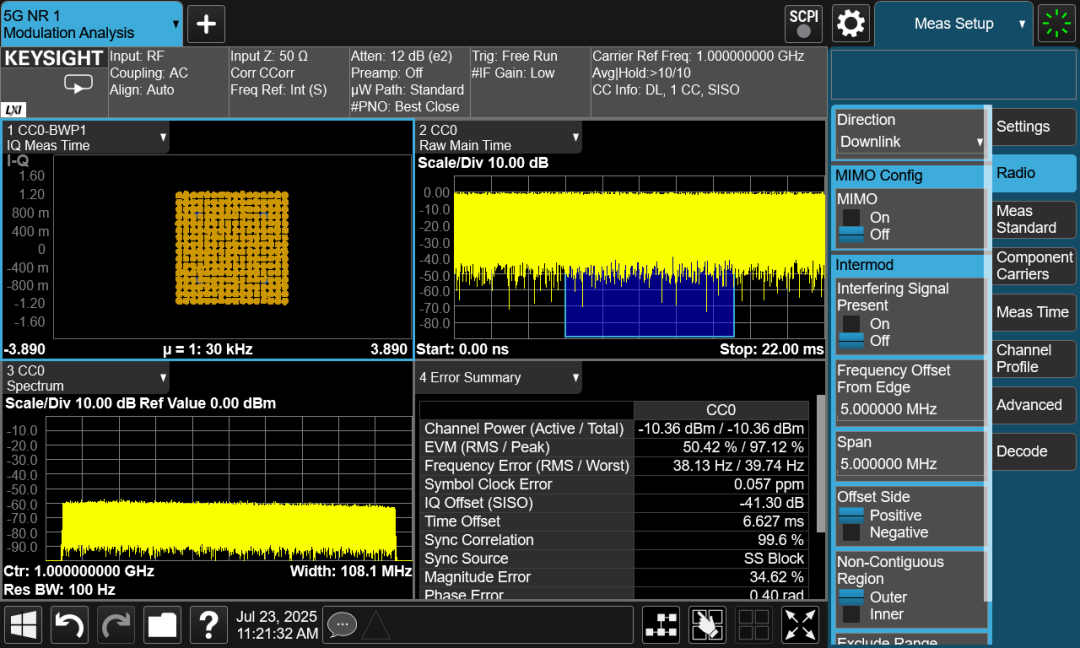Viewport: 1080px width, 648px height.
Task: Open Windows start menu icon
Action: [x=24, y=625]
